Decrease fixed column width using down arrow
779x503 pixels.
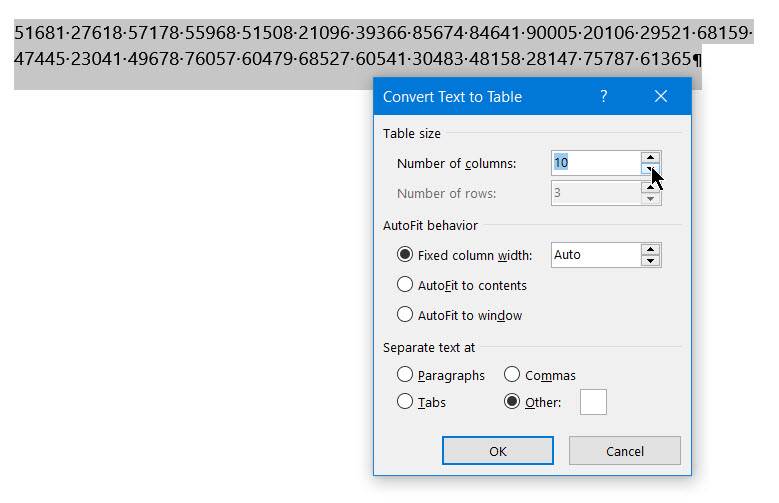click(x=650, y=261)
